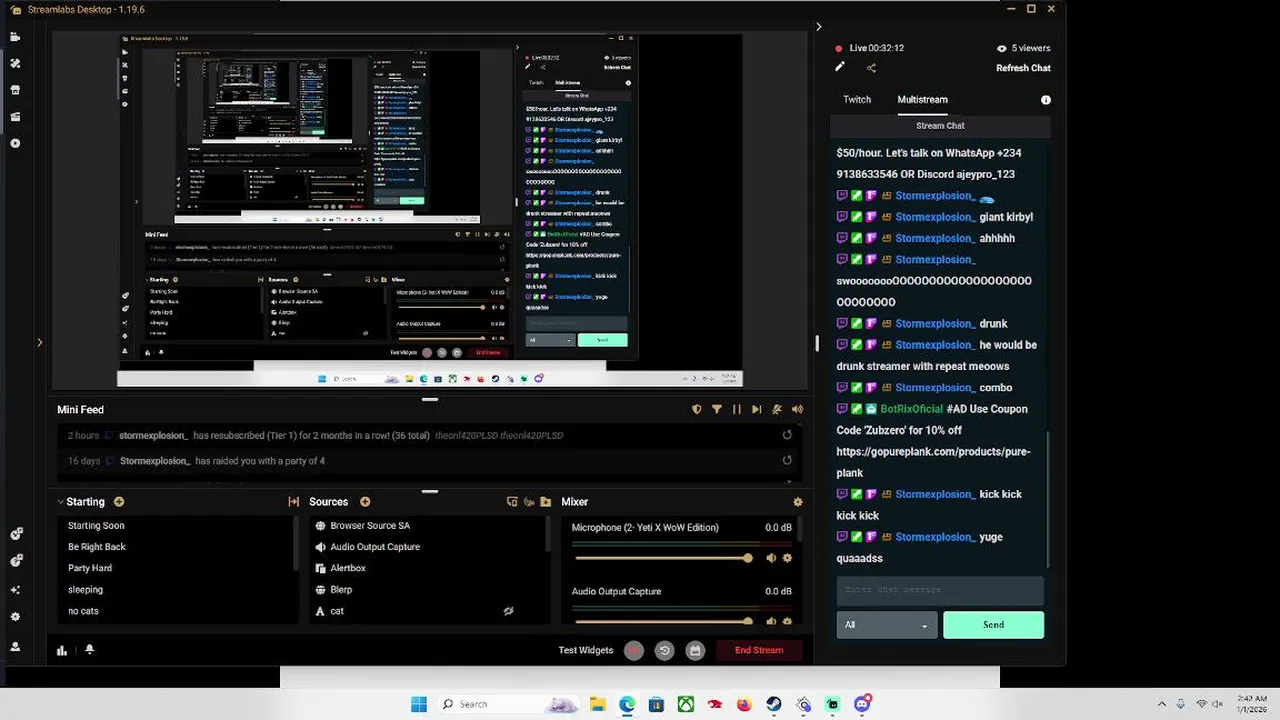Focus the chat message input field
The image size is (1280, 720).
coord(940,590)
